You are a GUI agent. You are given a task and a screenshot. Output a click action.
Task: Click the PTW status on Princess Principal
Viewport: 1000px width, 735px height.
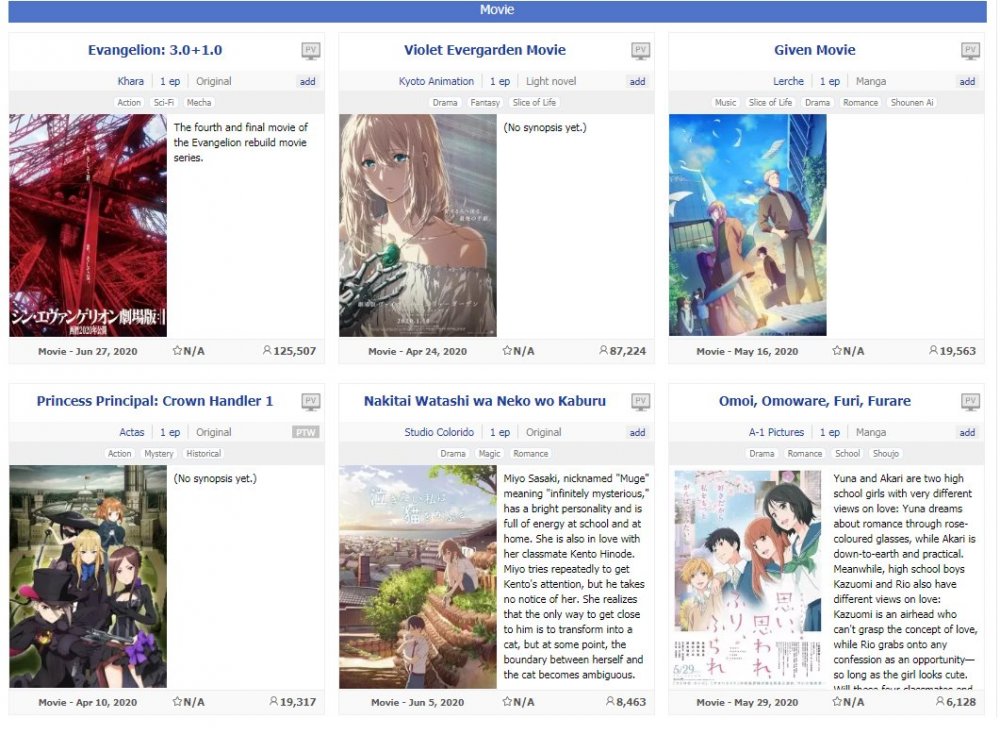305,432
